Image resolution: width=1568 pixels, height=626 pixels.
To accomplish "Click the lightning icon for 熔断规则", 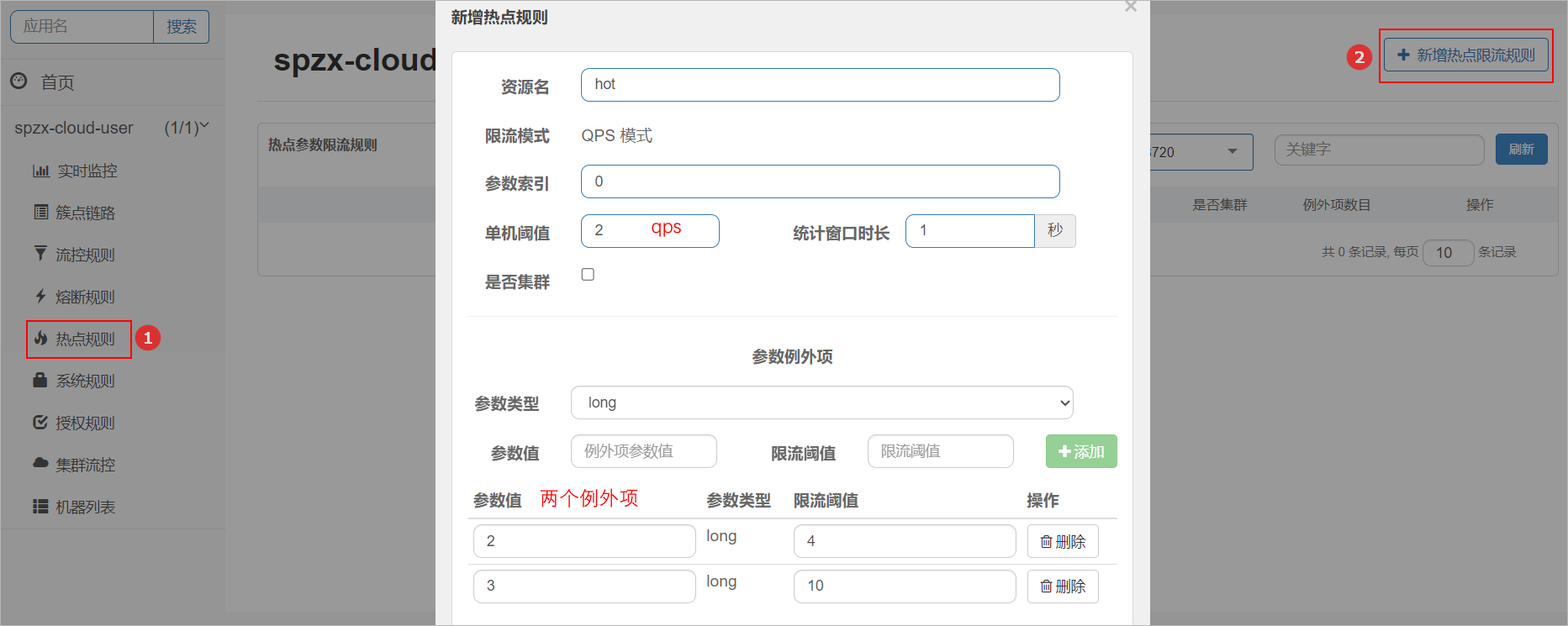I will [40, 296].
